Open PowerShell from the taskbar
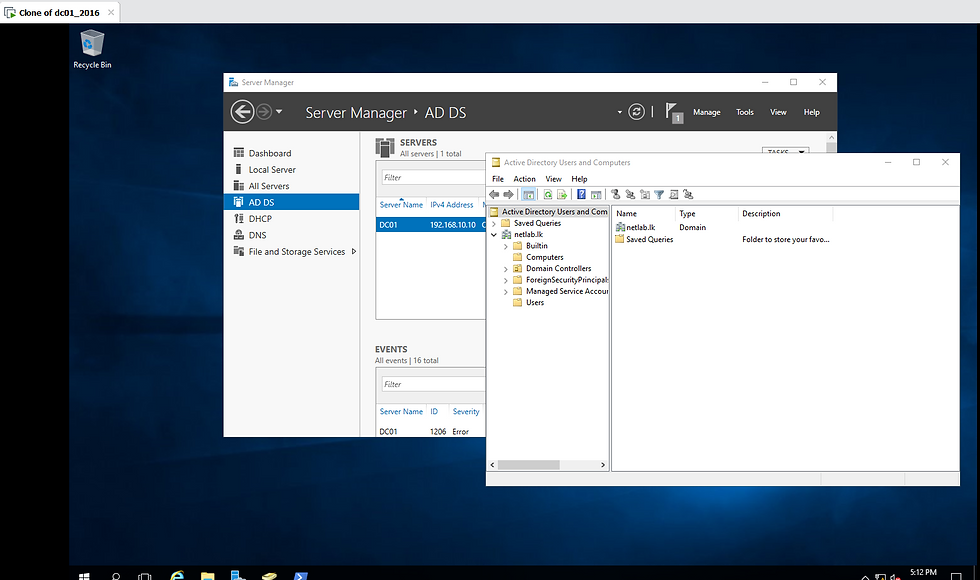 [300, 576]
